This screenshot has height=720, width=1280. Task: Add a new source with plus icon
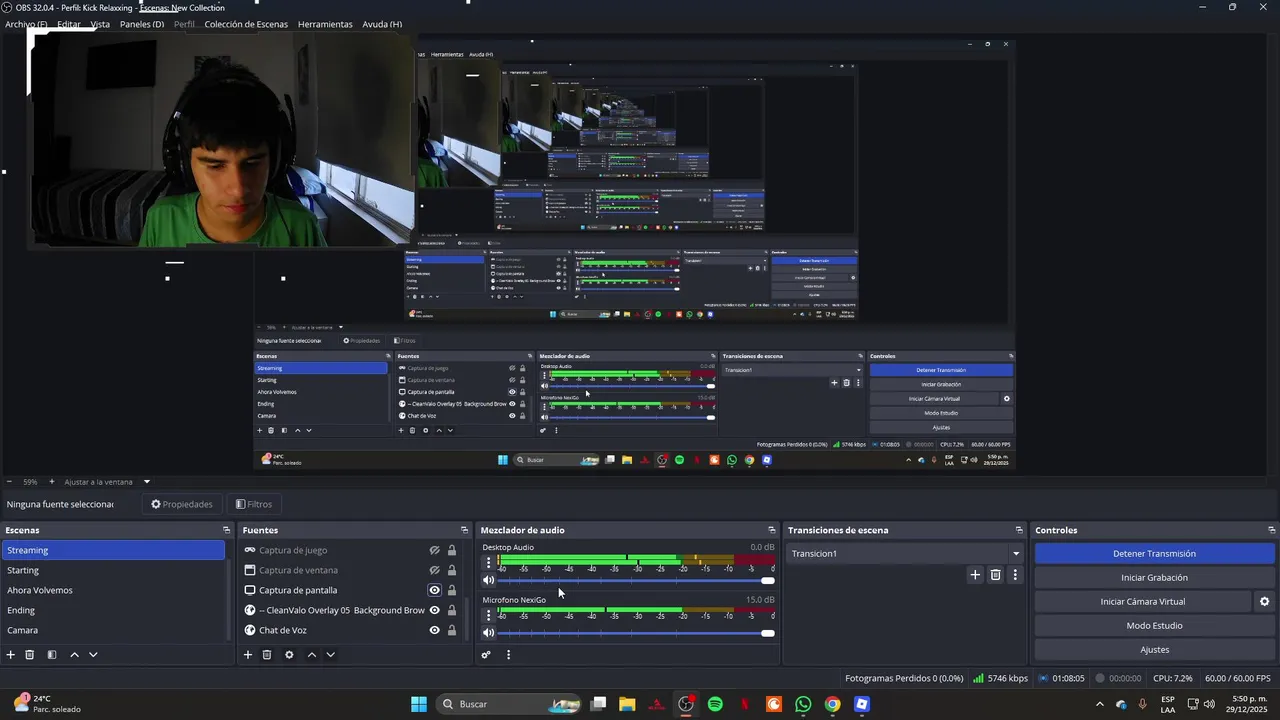248,655
